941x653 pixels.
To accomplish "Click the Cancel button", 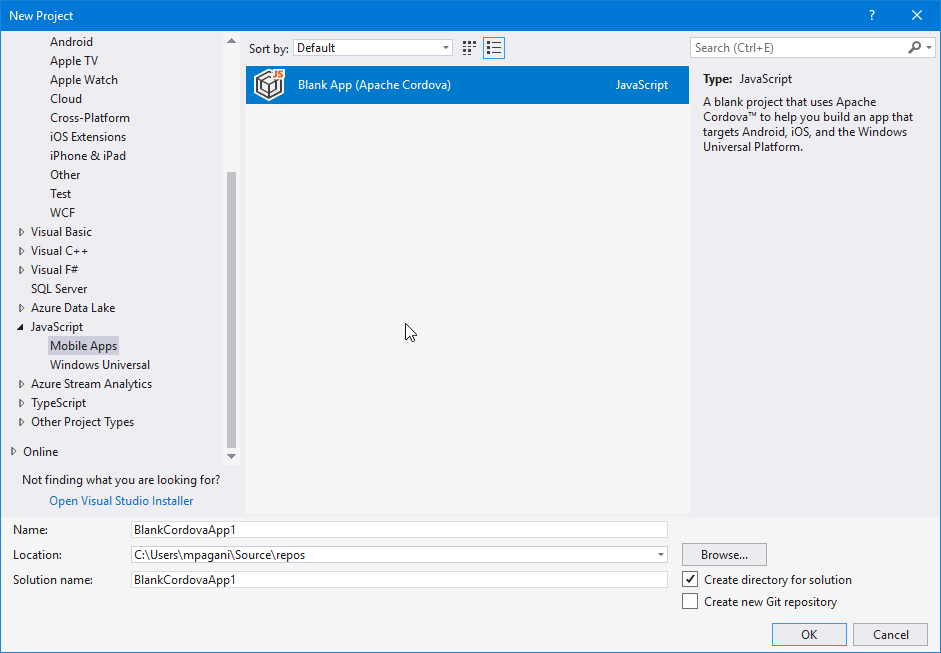I will coord(891,634).
